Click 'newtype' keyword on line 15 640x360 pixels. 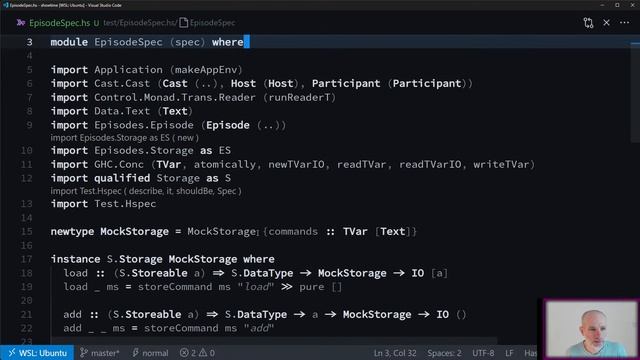pyautogui.click(x=72, y=231)
